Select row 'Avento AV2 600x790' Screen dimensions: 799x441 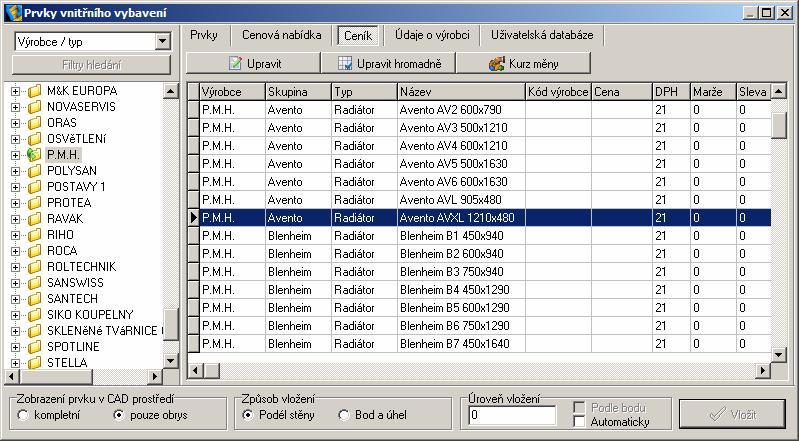[479, 110]
